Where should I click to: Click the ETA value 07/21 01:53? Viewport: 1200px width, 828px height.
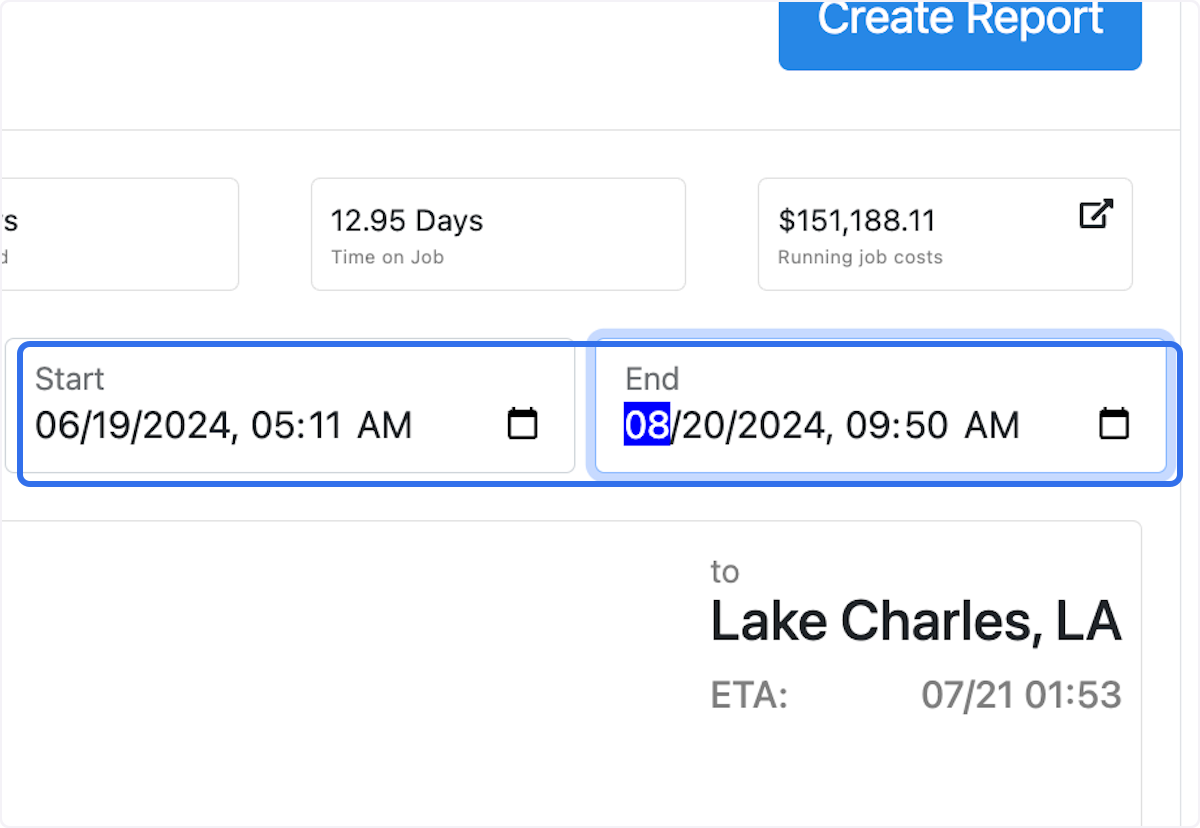[1021, 695]
